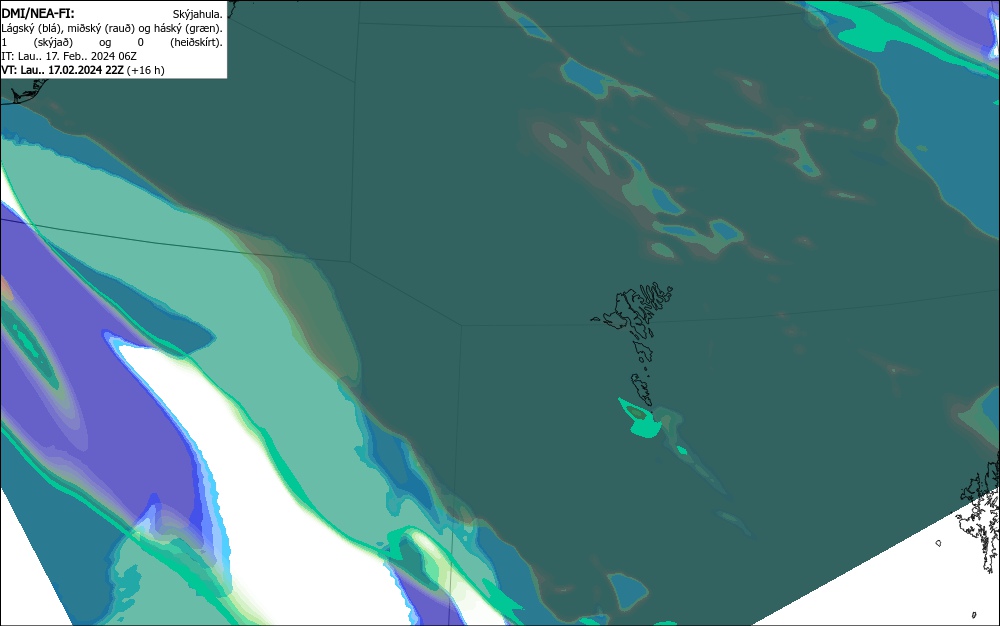Click the Skýjahula label in legend

pos(198,14)
